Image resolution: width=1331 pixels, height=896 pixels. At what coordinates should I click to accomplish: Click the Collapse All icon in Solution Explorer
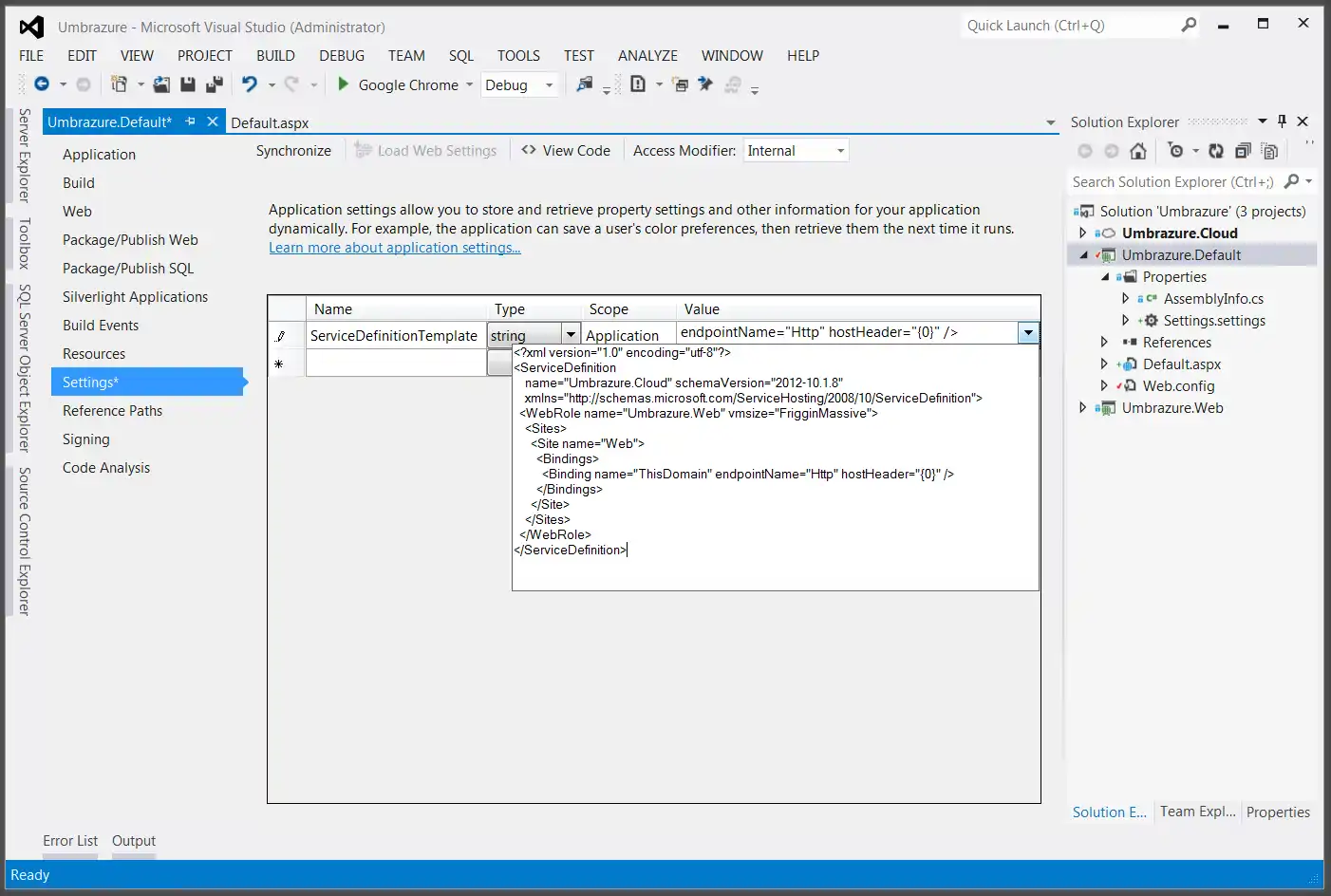click(x=1243, y=151)
